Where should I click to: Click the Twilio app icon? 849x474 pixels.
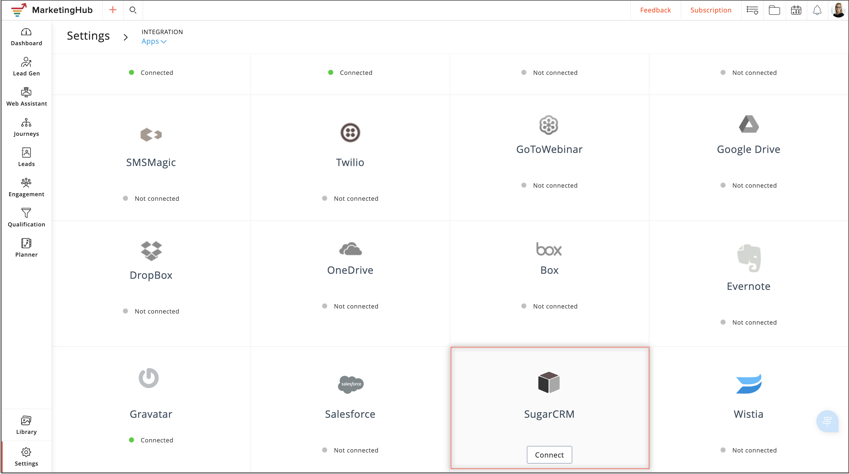tap(350, 133)
